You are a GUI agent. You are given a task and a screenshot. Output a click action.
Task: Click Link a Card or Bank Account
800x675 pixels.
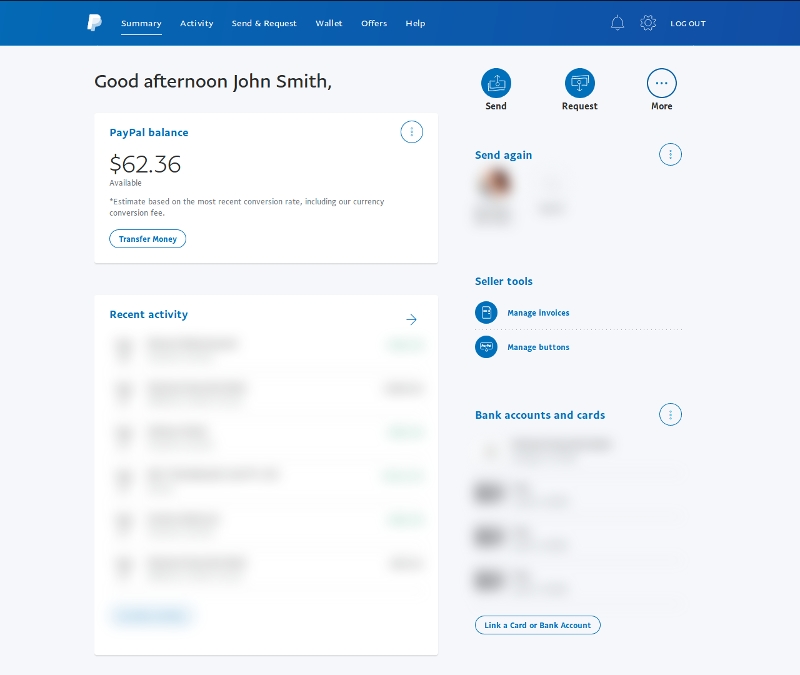point(537,625)
